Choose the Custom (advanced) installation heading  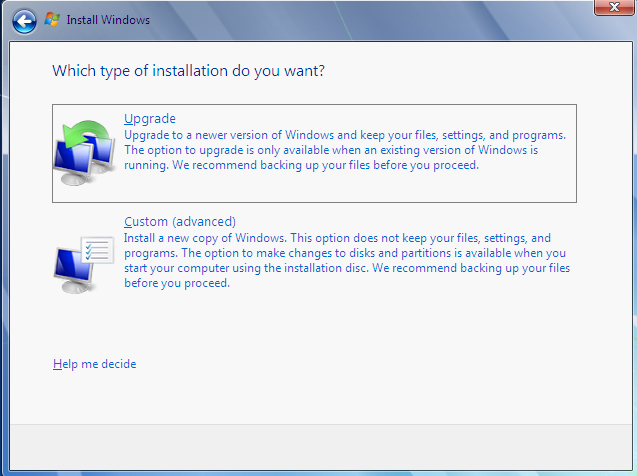[x=180, y=221]
